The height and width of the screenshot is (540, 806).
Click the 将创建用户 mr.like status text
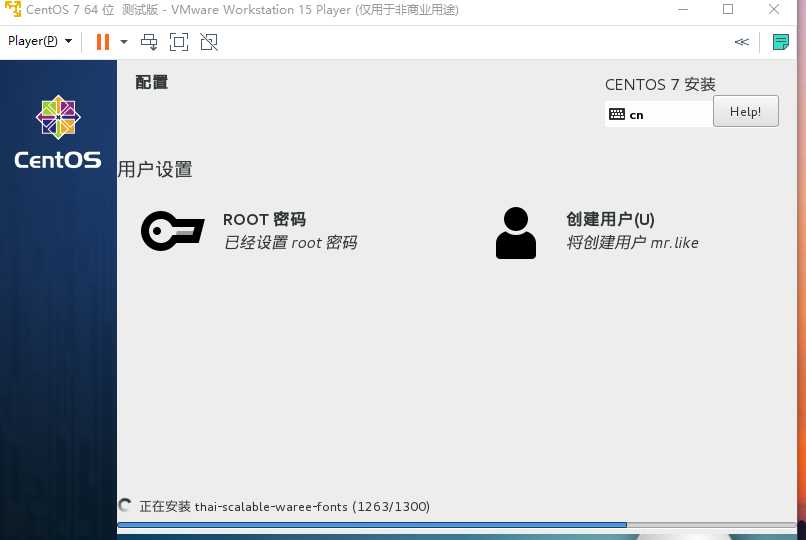click(x=632, y=243)
